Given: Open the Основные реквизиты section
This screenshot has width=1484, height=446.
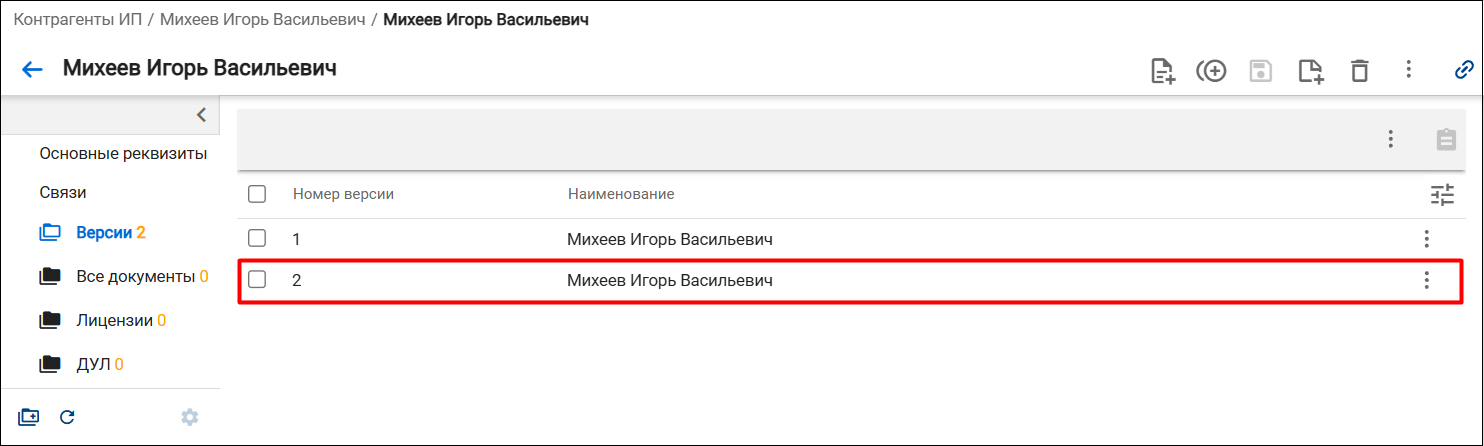Looking at the screenshot, I should click(123, 153).
